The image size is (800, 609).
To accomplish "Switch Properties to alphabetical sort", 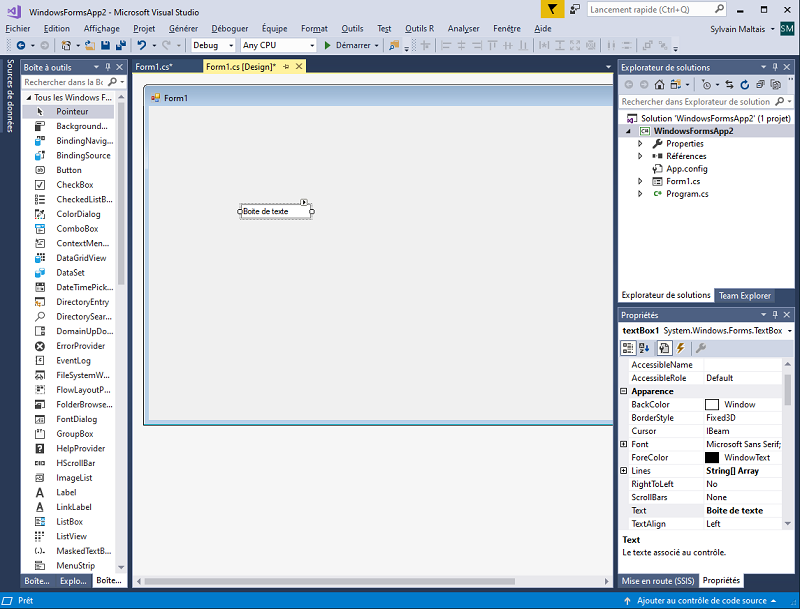I will 644,348.
